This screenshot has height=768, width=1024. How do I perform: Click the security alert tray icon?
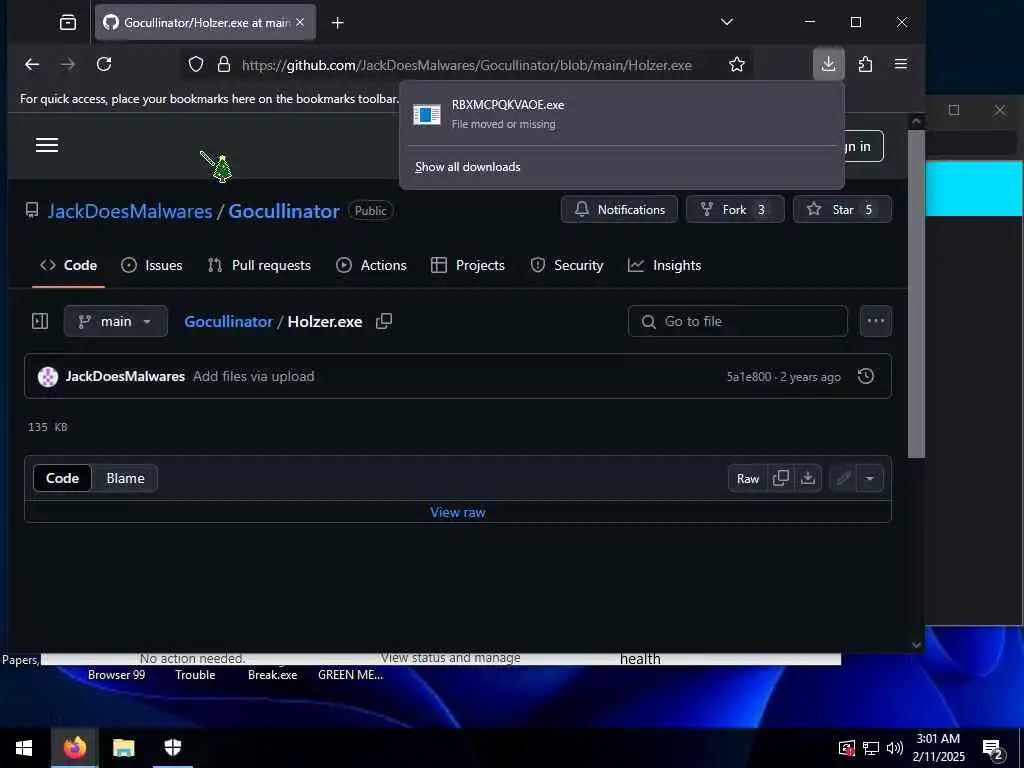click(x=846, y=748)
